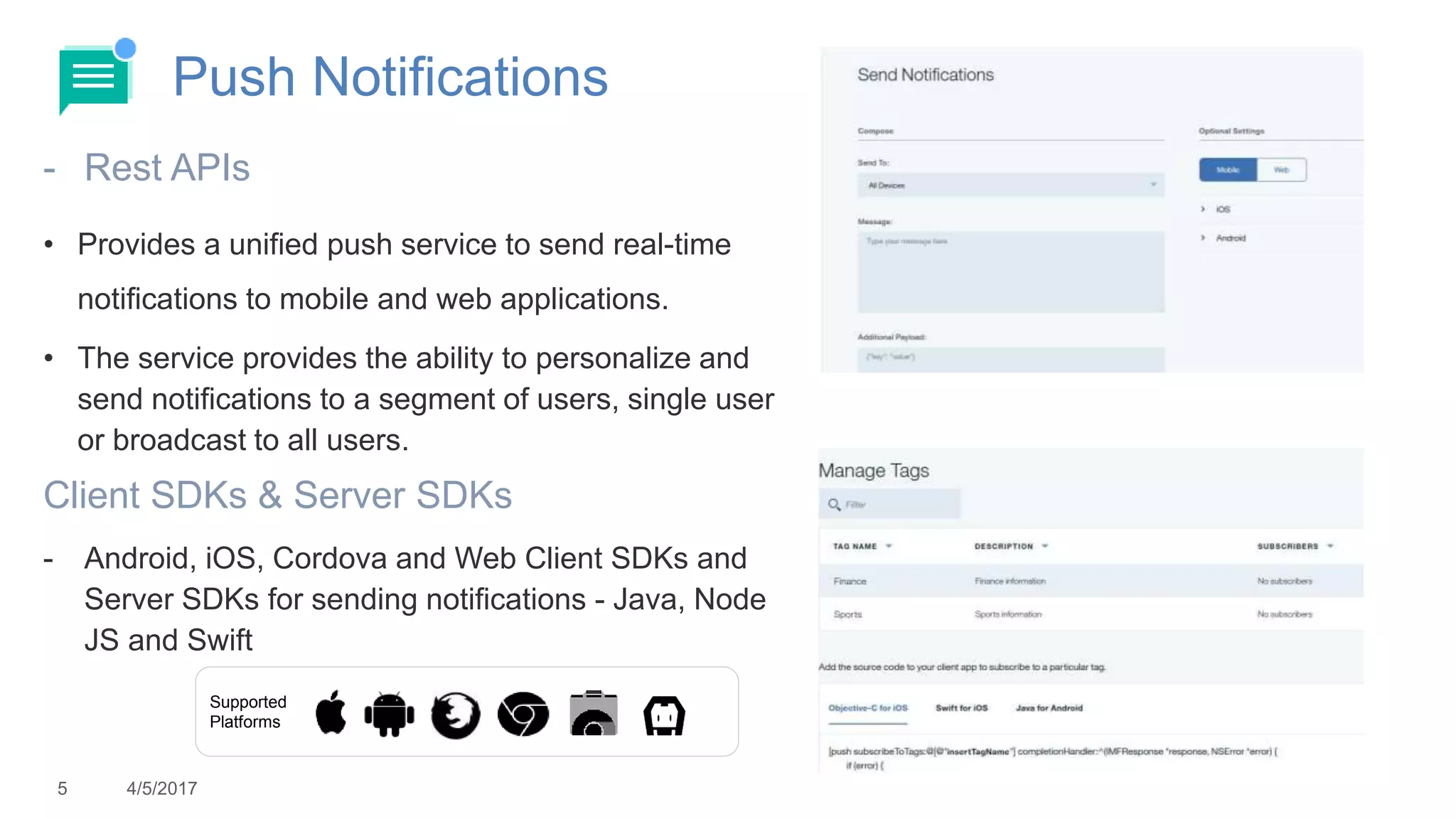The image size is (1456, 819).
Task: Click the slide number 5
Action: (x=63, y=788)
